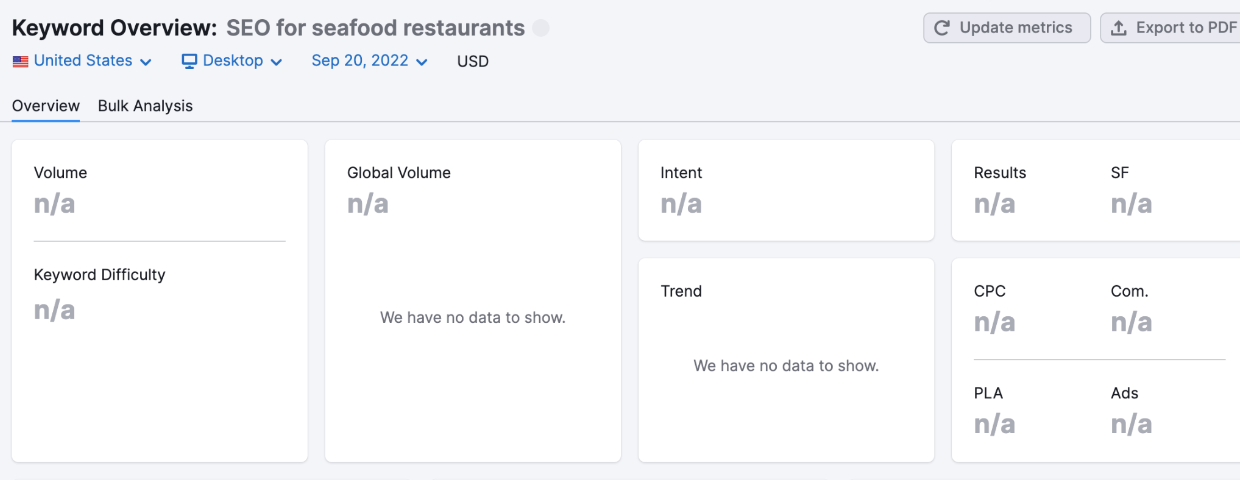Click the CPC metric label
The height and width of the screenshot is (480, 1244).
coord(990,291)
